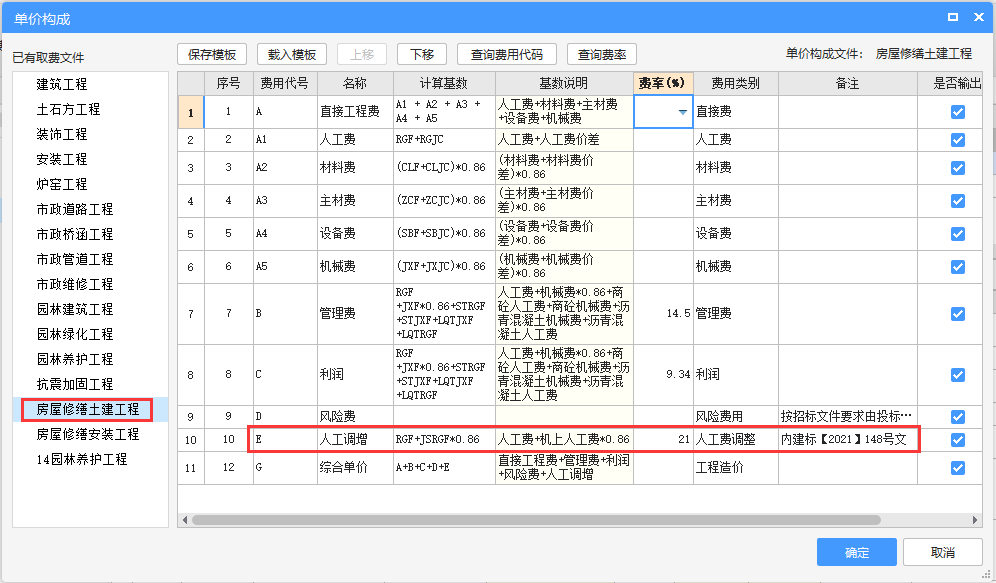Viewport: 996px width, 583px height.
Task: Confirm with the 确定 button
Action: pyautogui.click(x=857, y=553)
